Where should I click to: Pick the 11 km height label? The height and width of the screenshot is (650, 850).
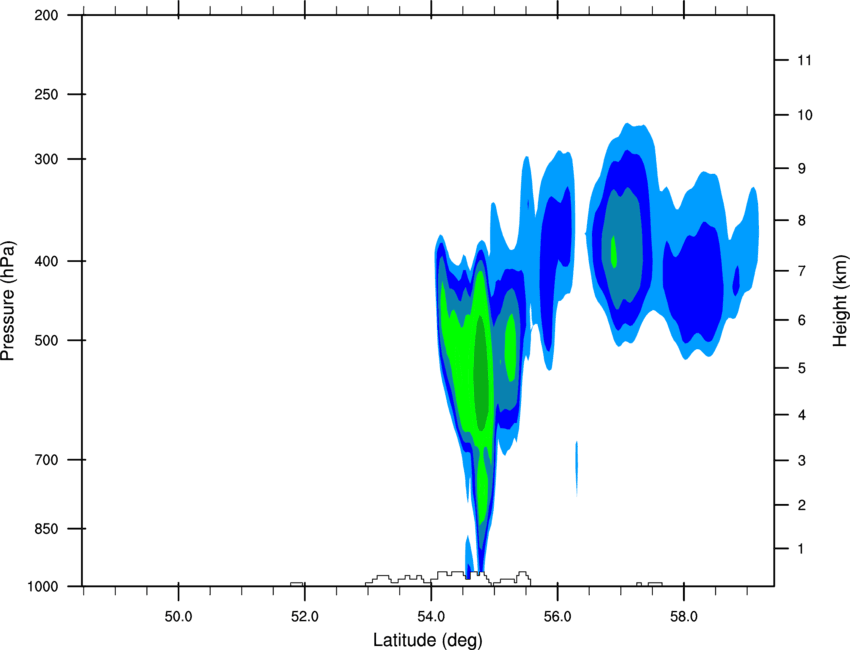[804, 60]
